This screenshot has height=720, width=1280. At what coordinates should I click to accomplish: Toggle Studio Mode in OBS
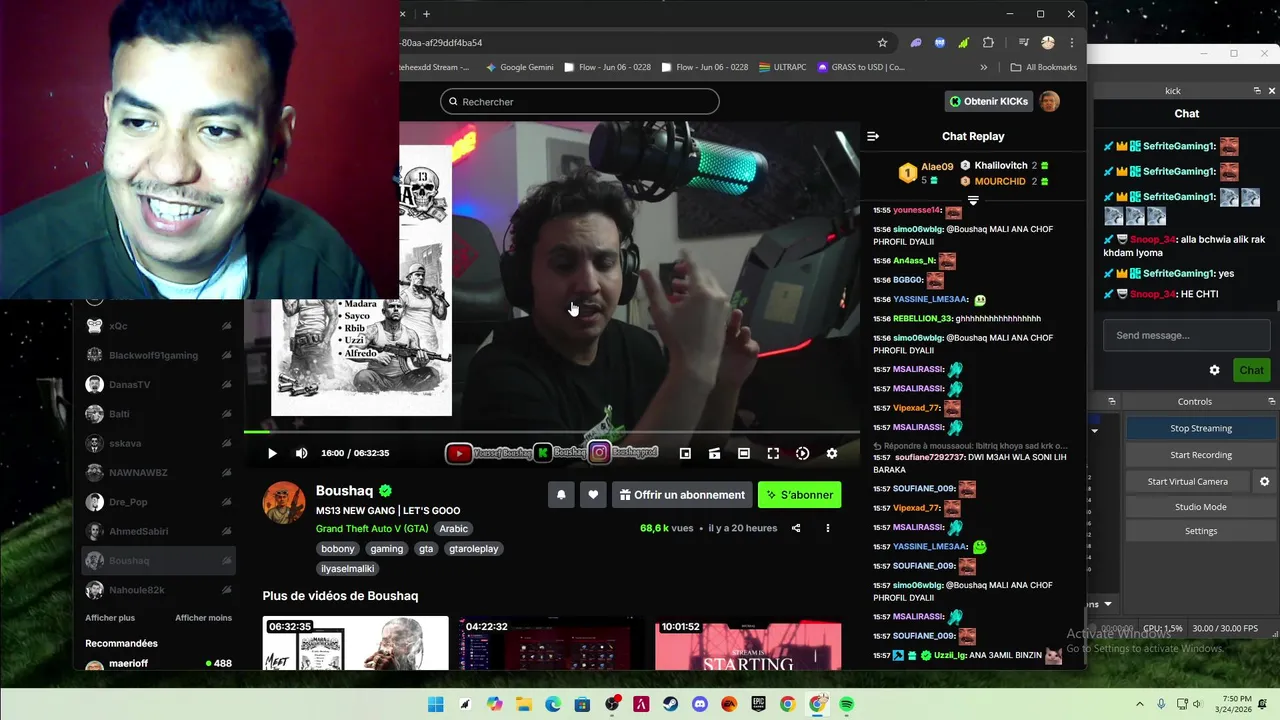[1201, 507]
